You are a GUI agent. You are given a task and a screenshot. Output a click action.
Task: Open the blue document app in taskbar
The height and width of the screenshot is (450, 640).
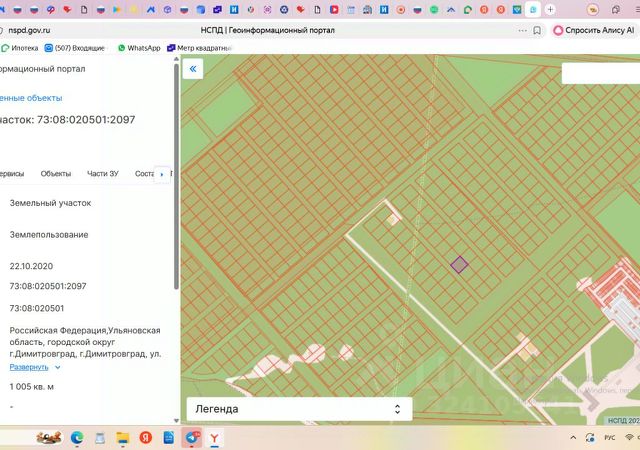pos(168,438)
